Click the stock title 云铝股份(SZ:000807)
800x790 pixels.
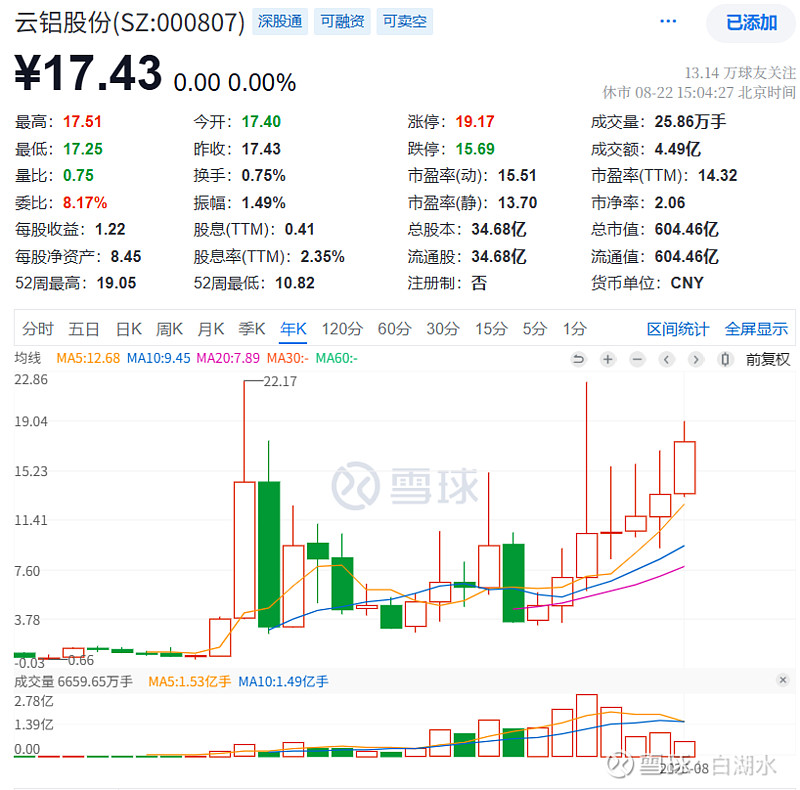[x=130, y=22]
